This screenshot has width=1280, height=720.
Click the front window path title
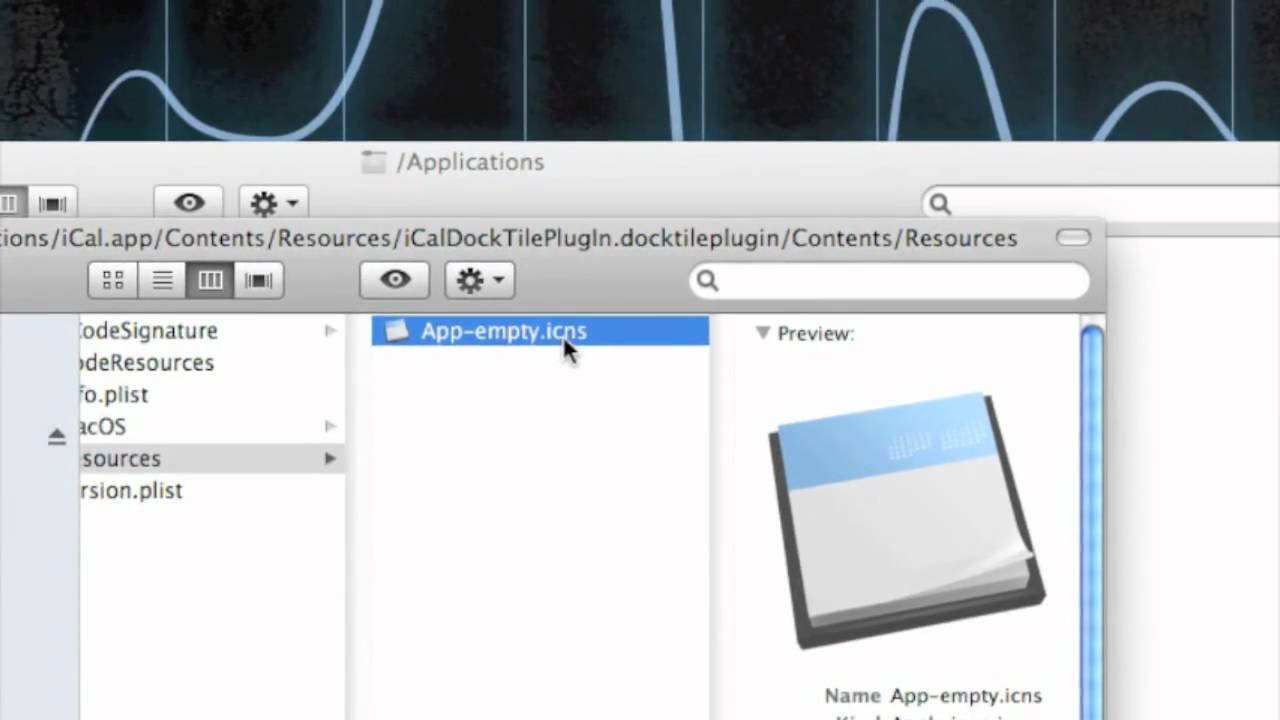[x=508, y=238]
